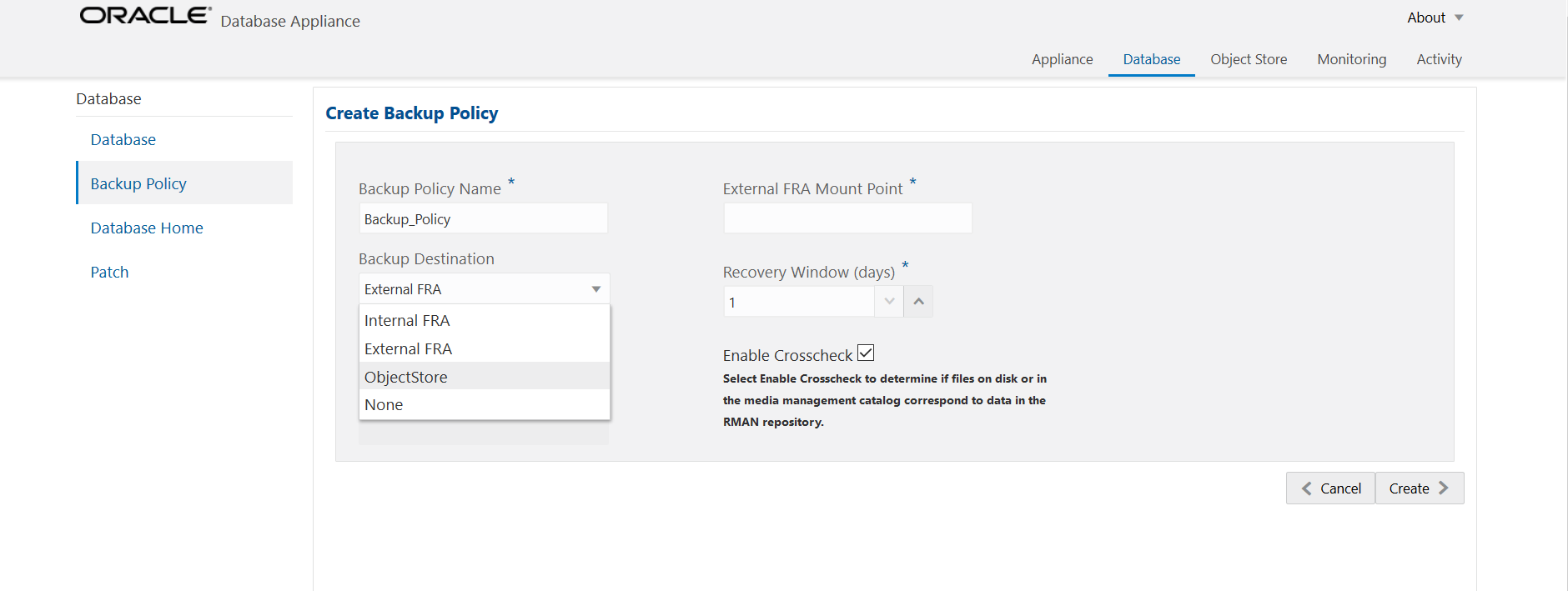1568x591 pixels.
Task: Click the Backup Policy Name input field
Action: (x=483, y=218)
